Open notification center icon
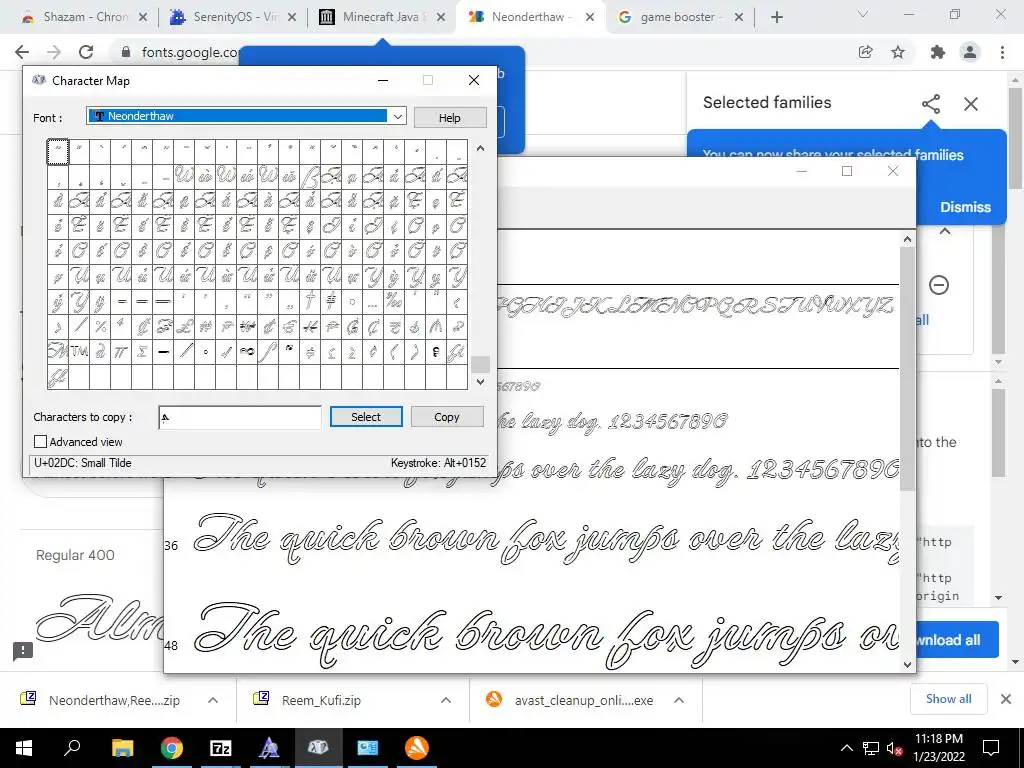The width and height of the screenshot is (1024, 768). 991,748
